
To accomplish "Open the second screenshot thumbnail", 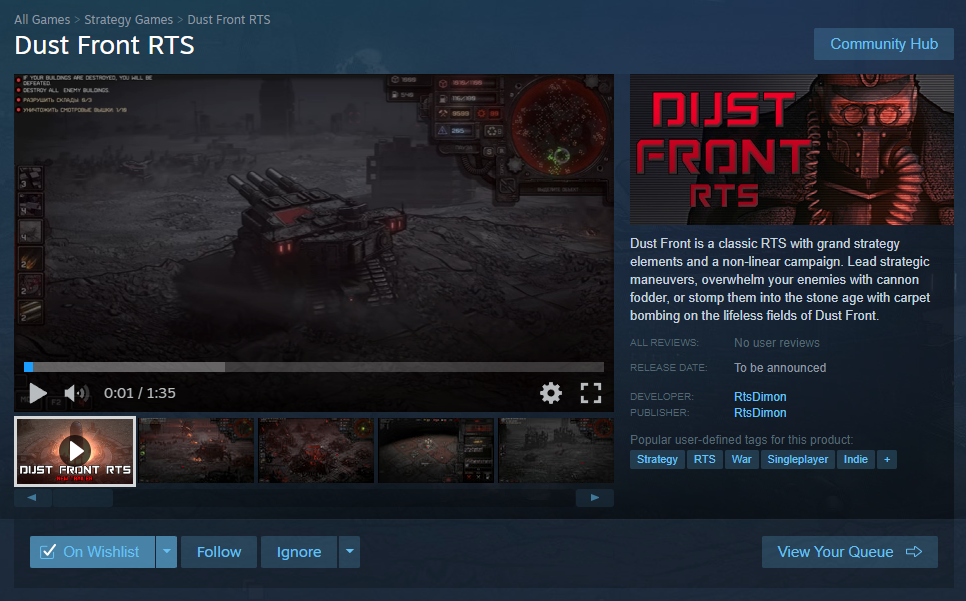I will (196, 450).
